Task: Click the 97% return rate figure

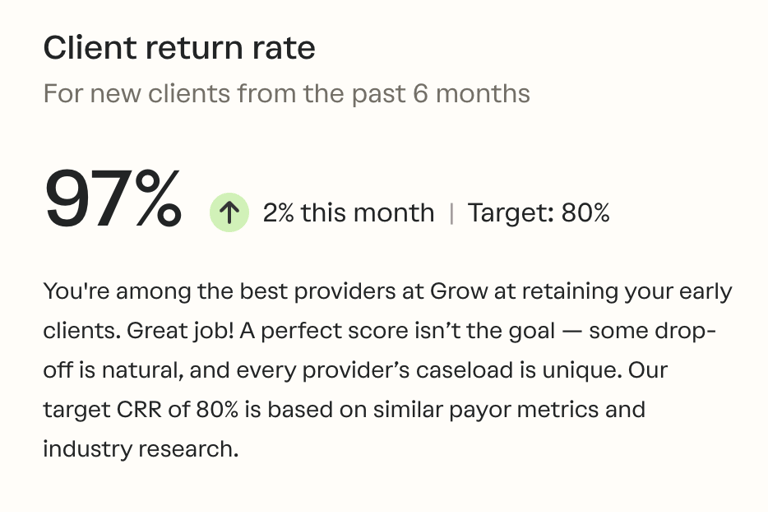Action: (113, 198)
